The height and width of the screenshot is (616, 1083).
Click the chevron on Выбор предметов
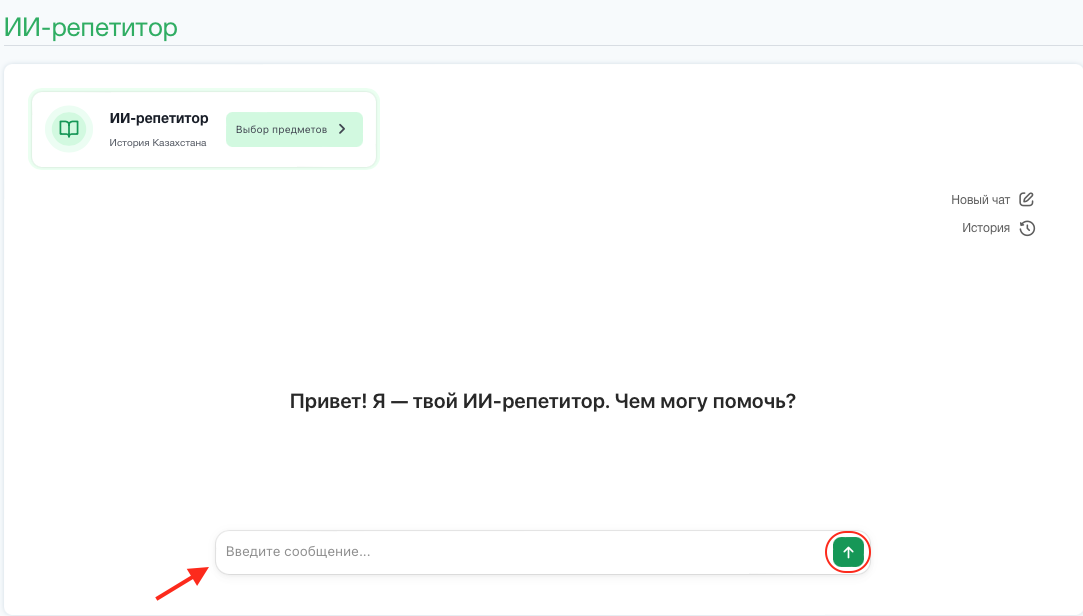(342, 129)
